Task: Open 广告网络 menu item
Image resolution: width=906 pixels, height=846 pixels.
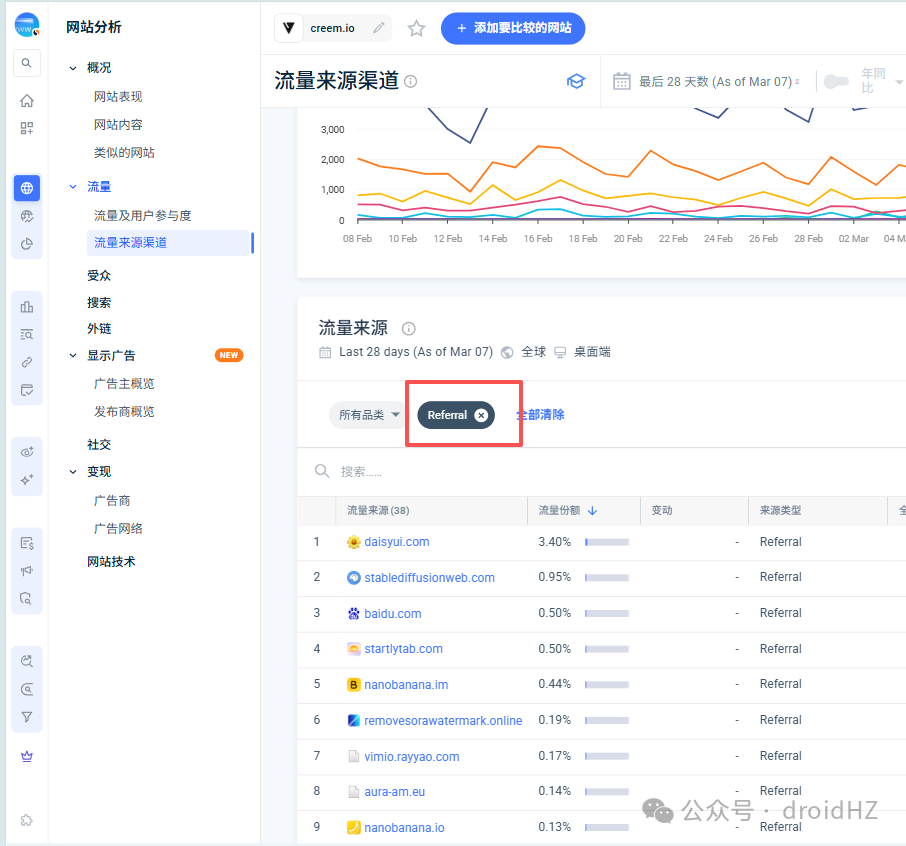Action: (118, 528)
